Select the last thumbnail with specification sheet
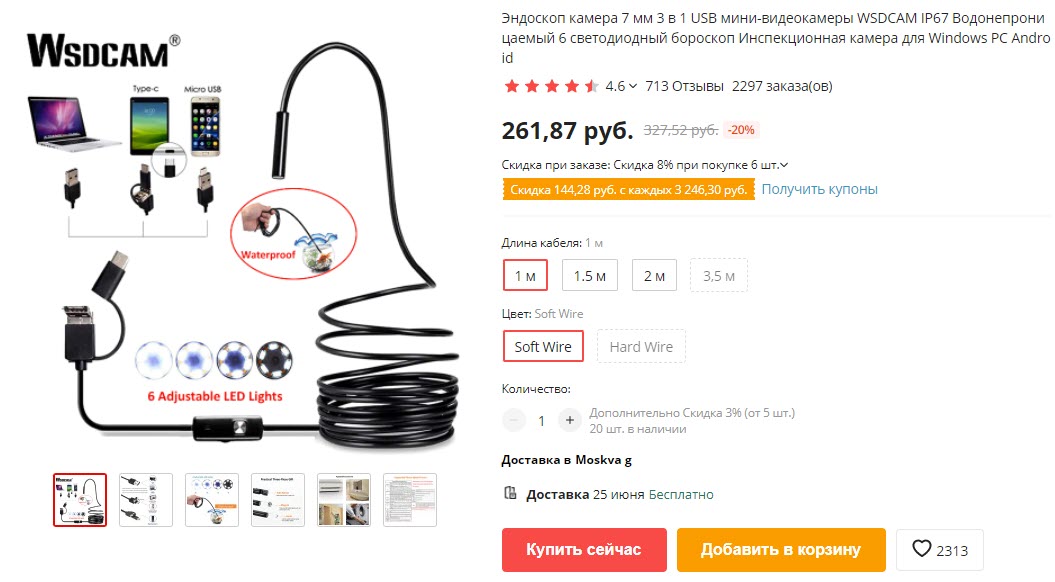This screenshot has width=1055, height=582. click(x=410, y=500)
